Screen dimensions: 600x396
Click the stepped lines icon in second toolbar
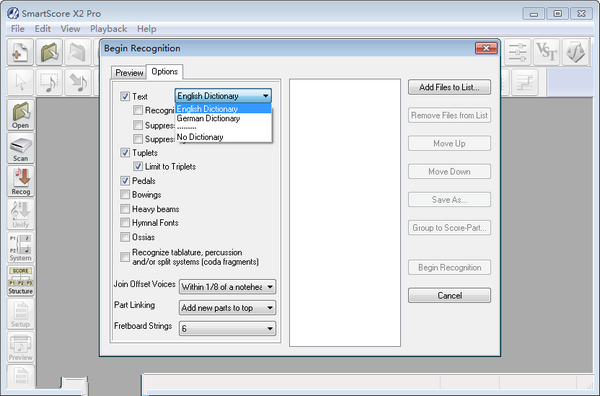[x=525, y=82]
